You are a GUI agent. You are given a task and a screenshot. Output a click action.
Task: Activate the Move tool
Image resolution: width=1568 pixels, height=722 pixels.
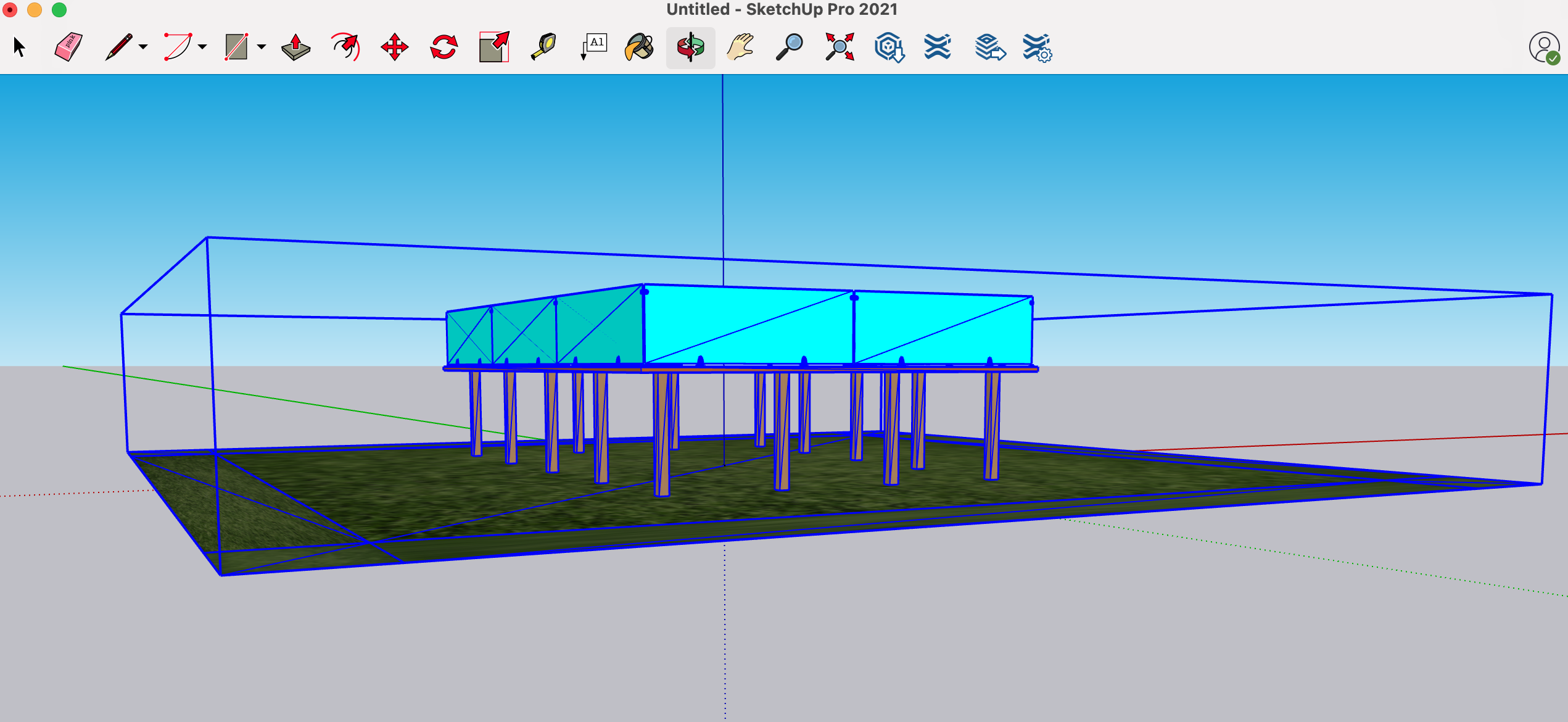tap(395, 47)
